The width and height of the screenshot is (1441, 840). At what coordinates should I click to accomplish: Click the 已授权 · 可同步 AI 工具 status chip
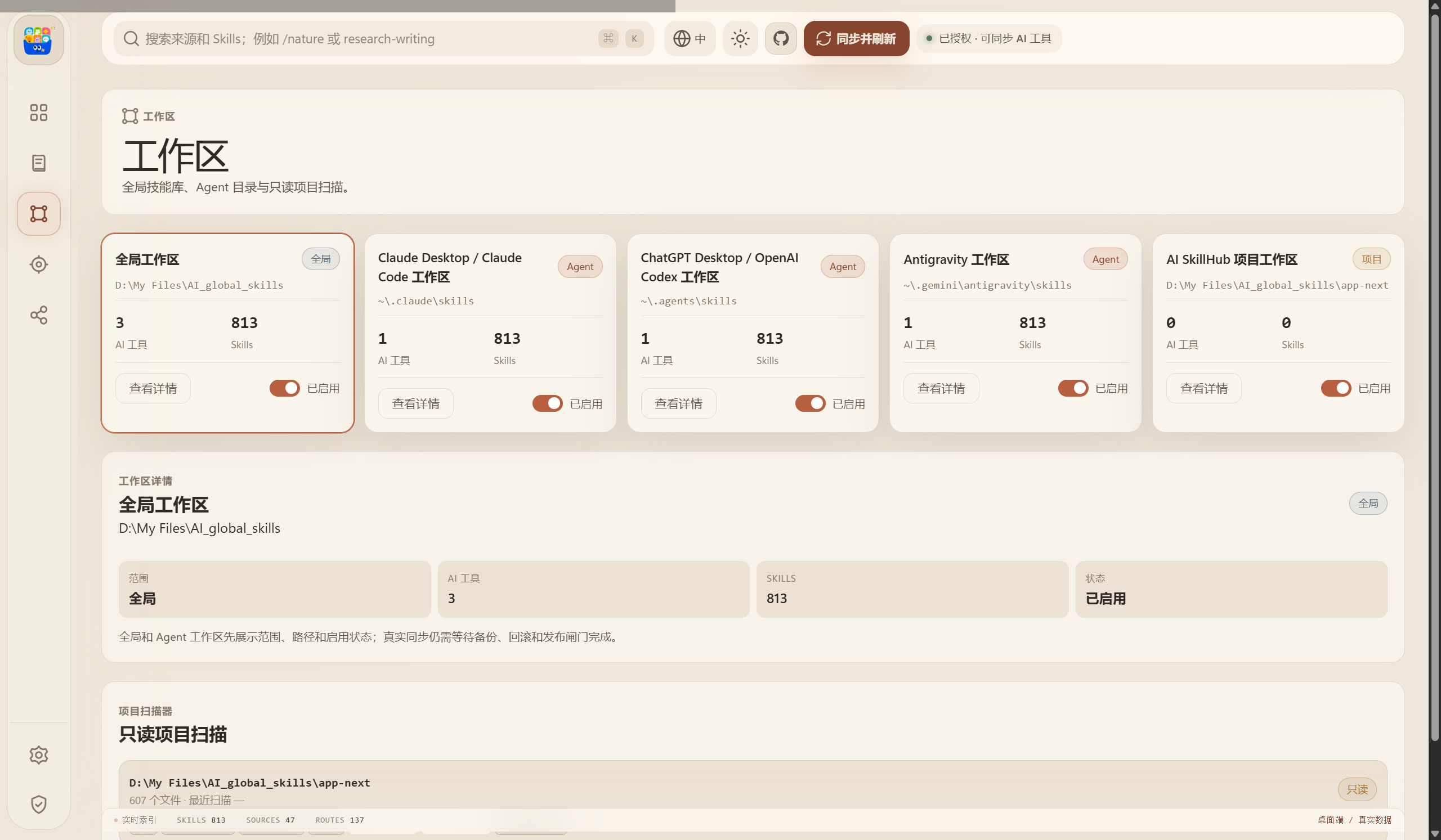988,38
